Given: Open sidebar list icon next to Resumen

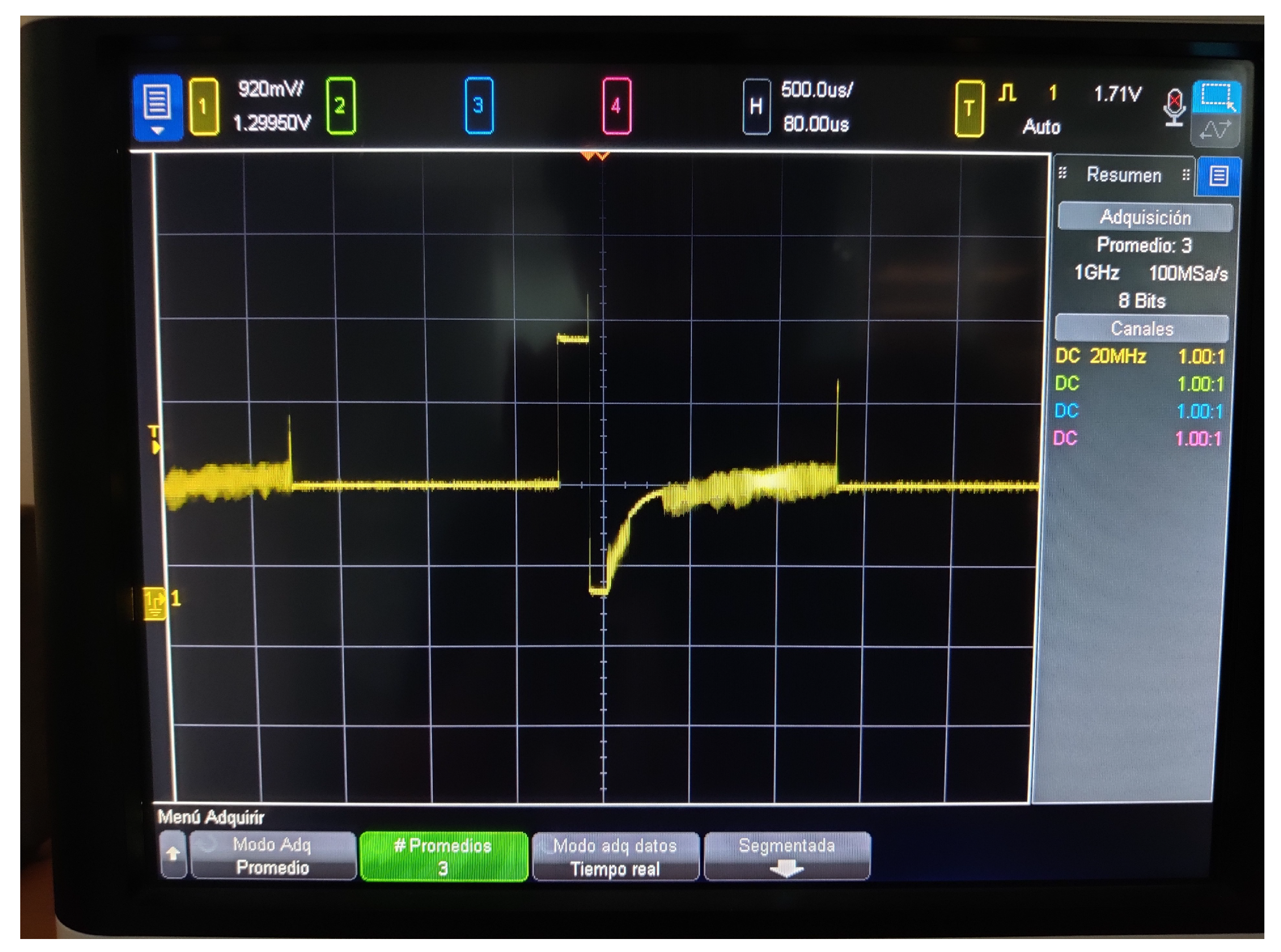Looking at the screenshot, I should point(1218,176).
